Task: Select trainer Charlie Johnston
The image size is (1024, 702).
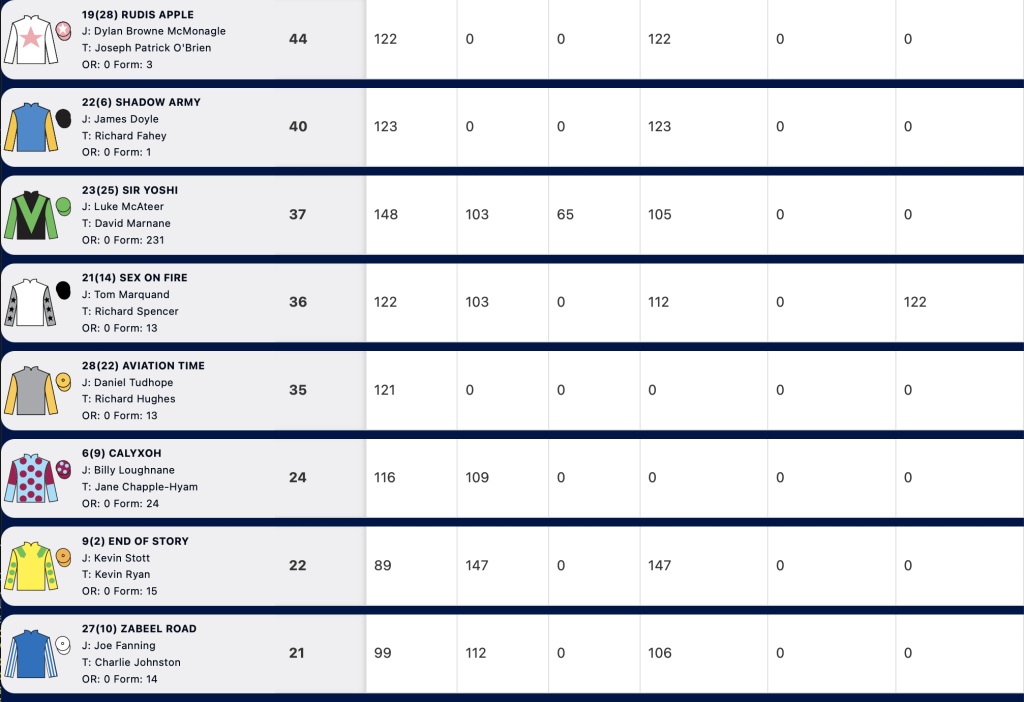Action: (131, 662)
